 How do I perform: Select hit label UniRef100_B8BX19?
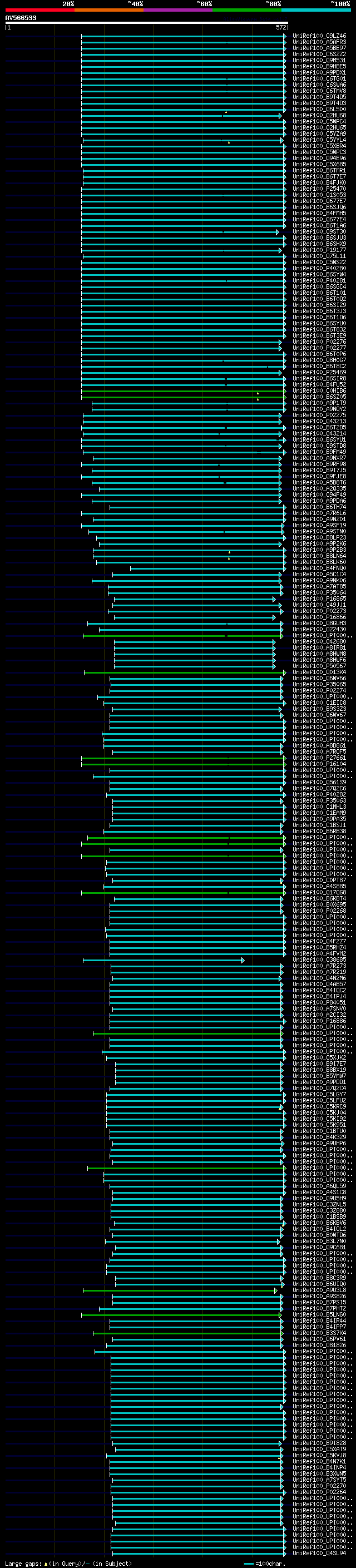point(319,1070)
